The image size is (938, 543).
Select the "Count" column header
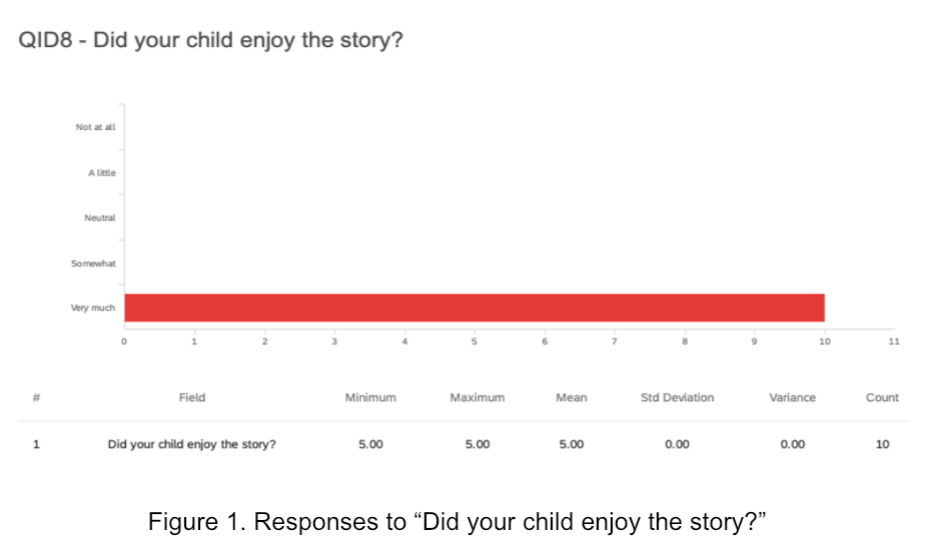click(x=882, y=397)
